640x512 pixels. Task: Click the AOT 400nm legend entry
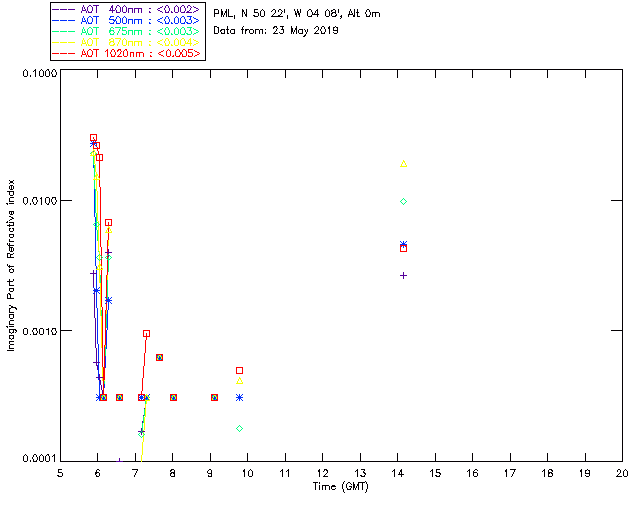click(x=127, y=9)
